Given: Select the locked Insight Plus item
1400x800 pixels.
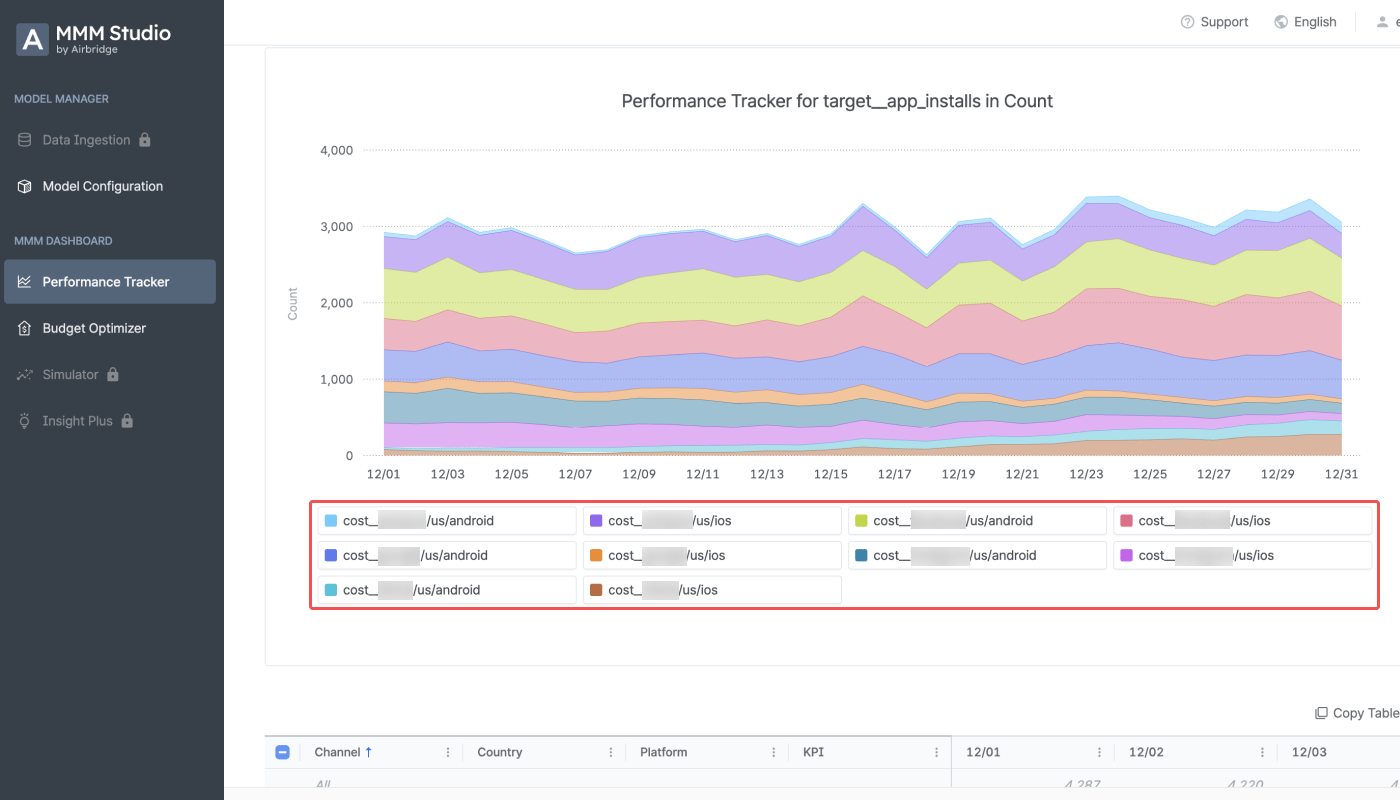Looking at the screenshot, I should (x=110, y=421).
